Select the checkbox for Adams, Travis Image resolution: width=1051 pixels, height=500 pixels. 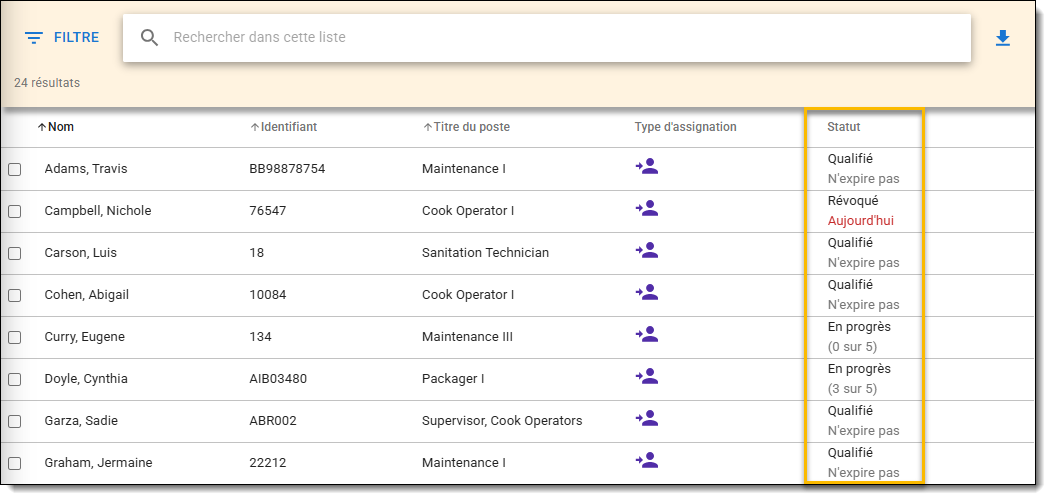coord(15,170)
